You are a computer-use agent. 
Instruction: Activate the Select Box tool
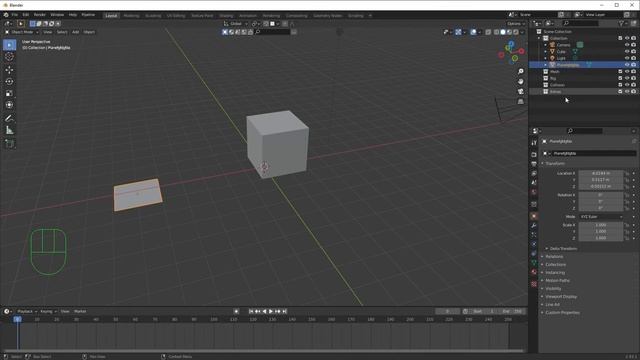pos(9,44)
